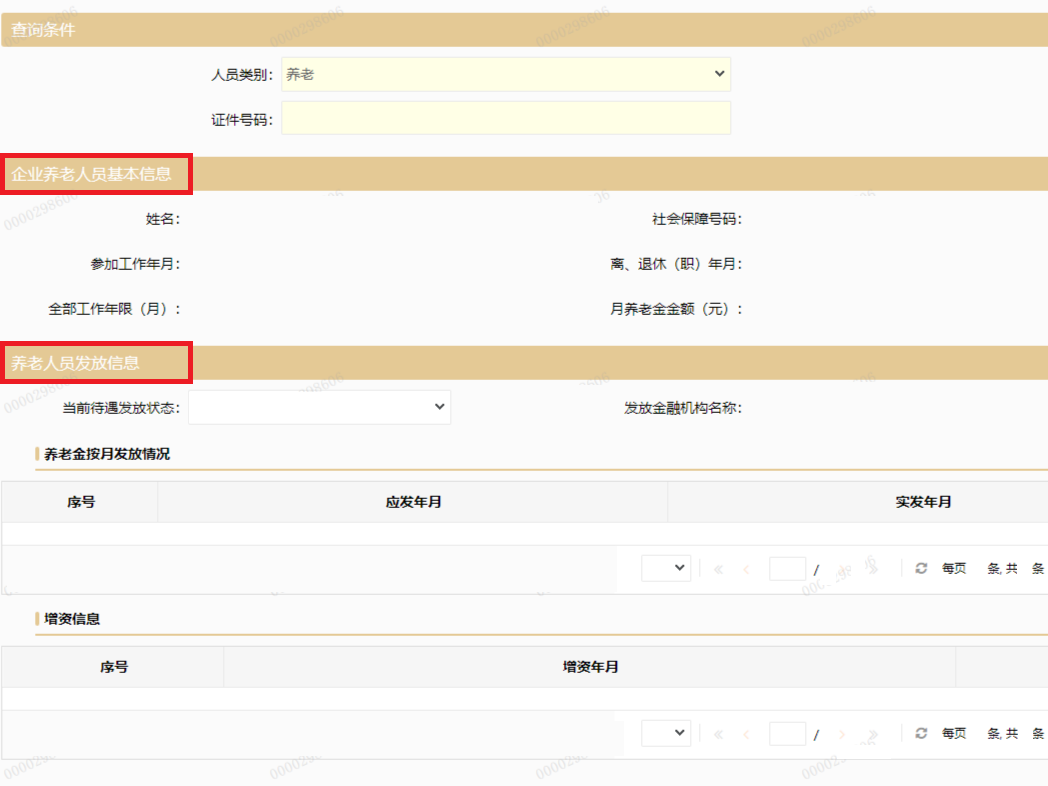Click page number box in 养老金按月发放情况 pager

[787, 569]
